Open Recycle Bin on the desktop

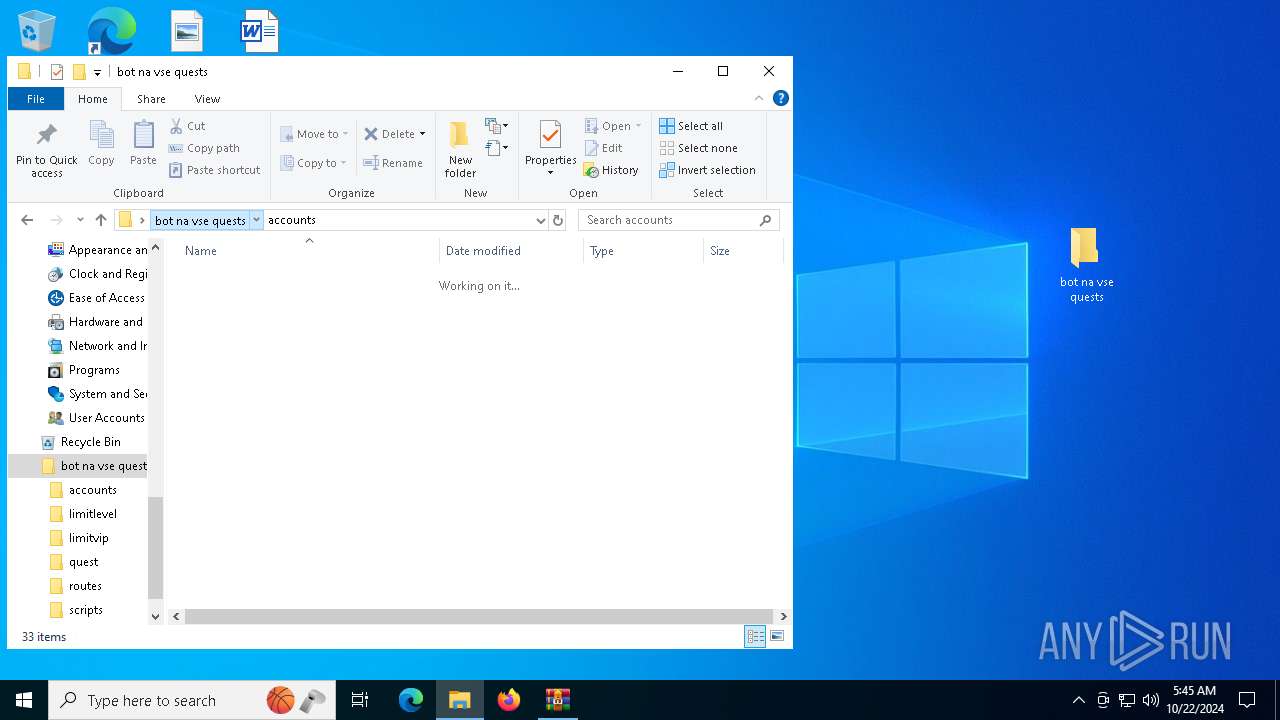[37, 31]
